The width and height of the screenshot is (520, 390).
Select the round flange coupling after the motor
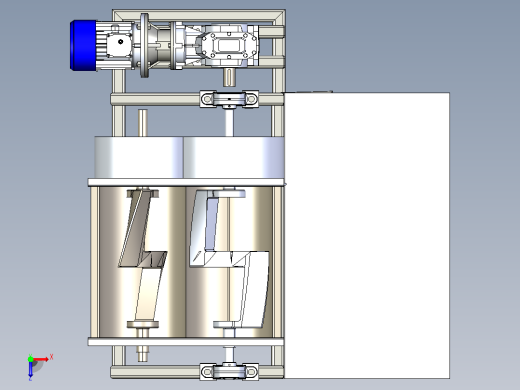(x=144, y=45)
